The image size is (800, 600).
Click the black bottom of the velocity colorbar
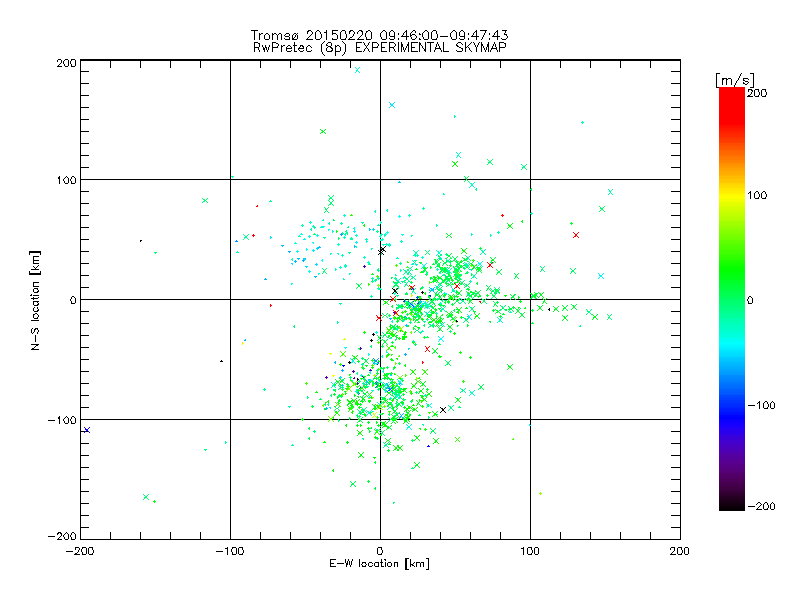click(732, 505)
